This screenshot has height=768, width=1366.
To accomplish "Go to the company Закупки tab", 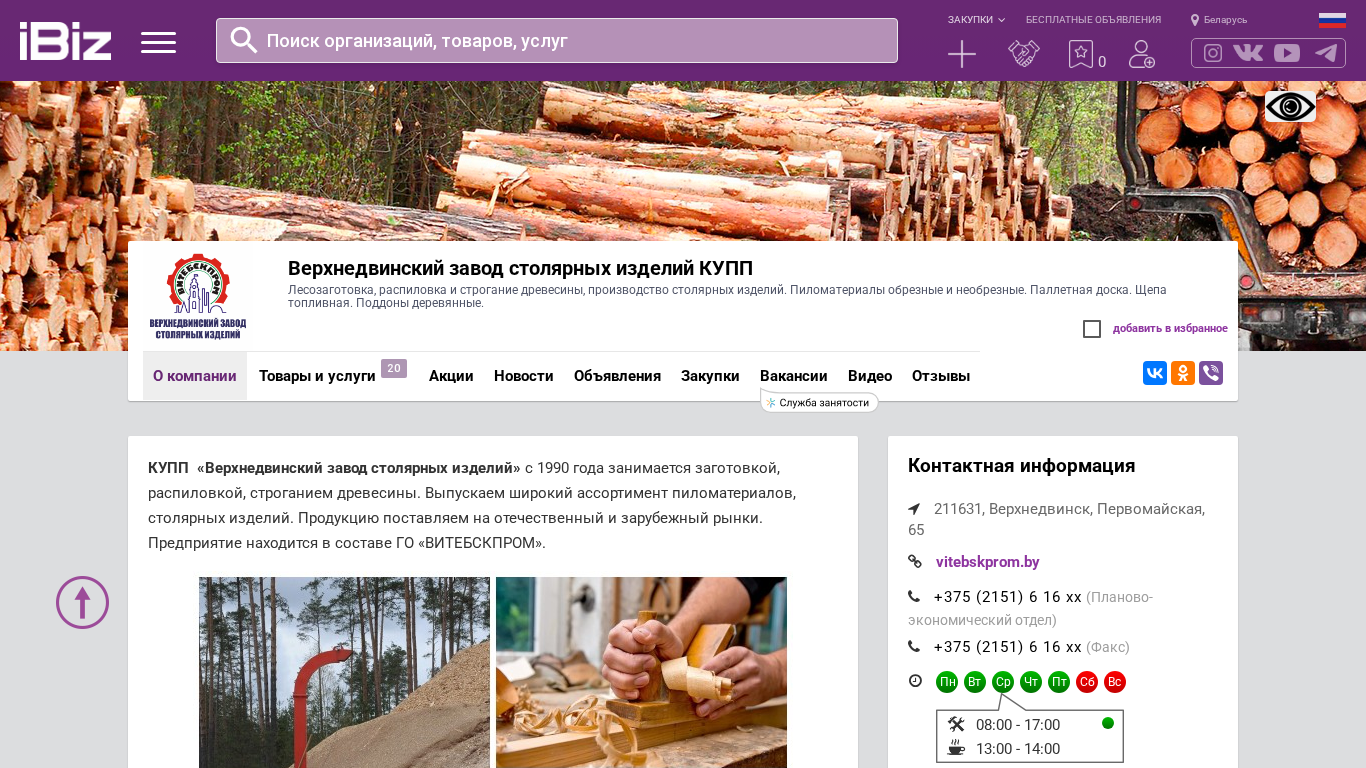I will (x=710, y=376).
